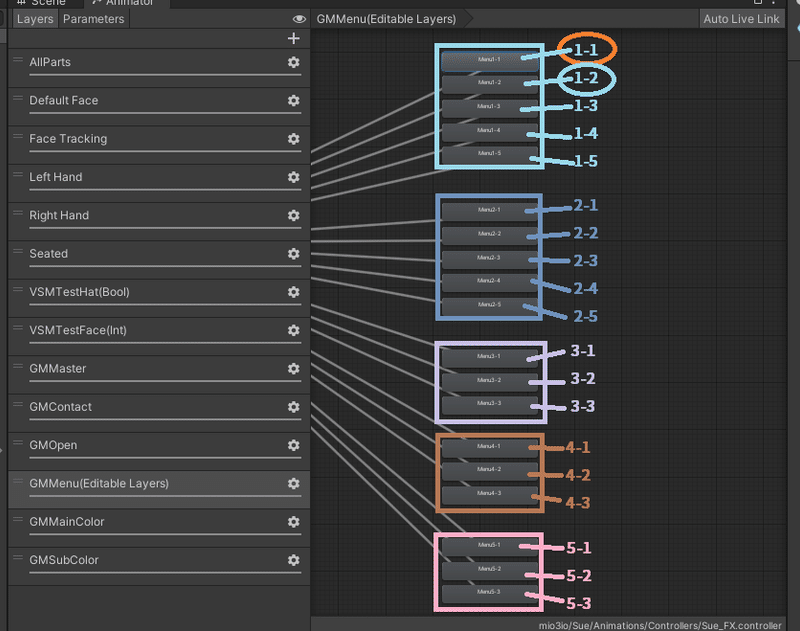Open settings gear for VSMTestFace(Int) layer
The height and width of the screenshot is (631, 800).
[293, 330]
